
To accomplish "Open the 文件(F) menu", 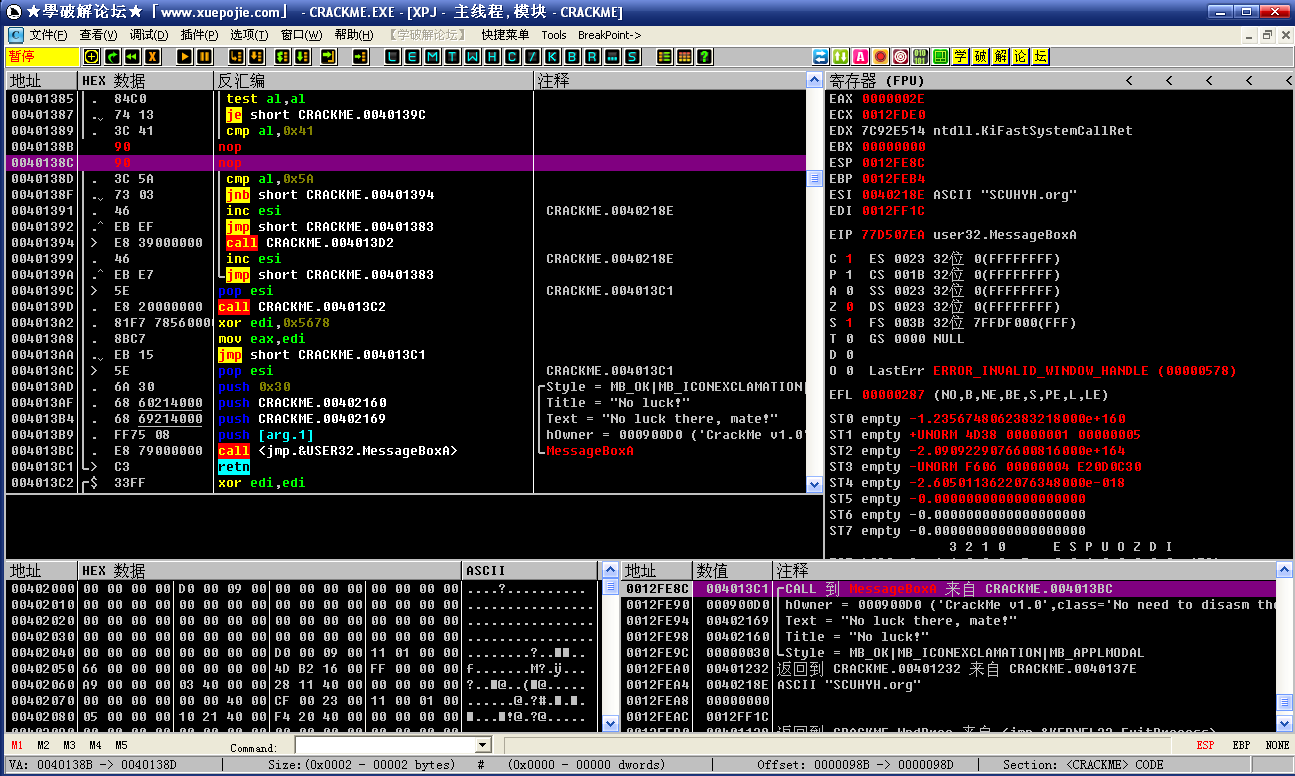I will tap(48, 35).
